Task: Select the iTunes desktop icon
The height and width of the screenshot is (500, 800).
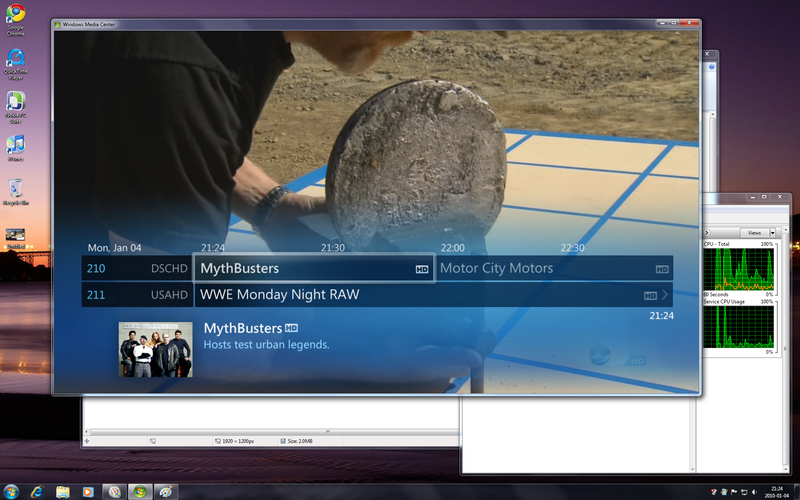Action: click(x=15, y=148)
